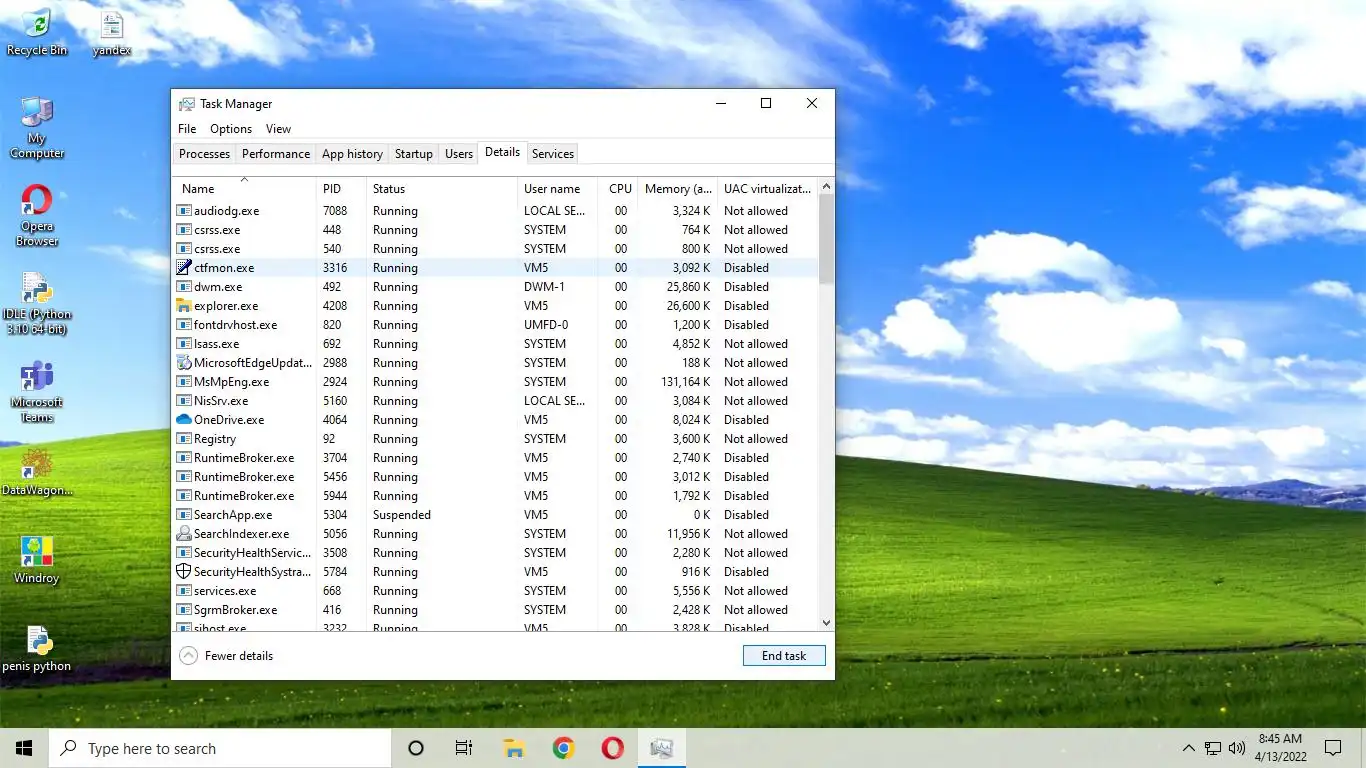Select the services.exe process row
The width and height of the screenshot is (1366, 768).
(x=495, y=591)
